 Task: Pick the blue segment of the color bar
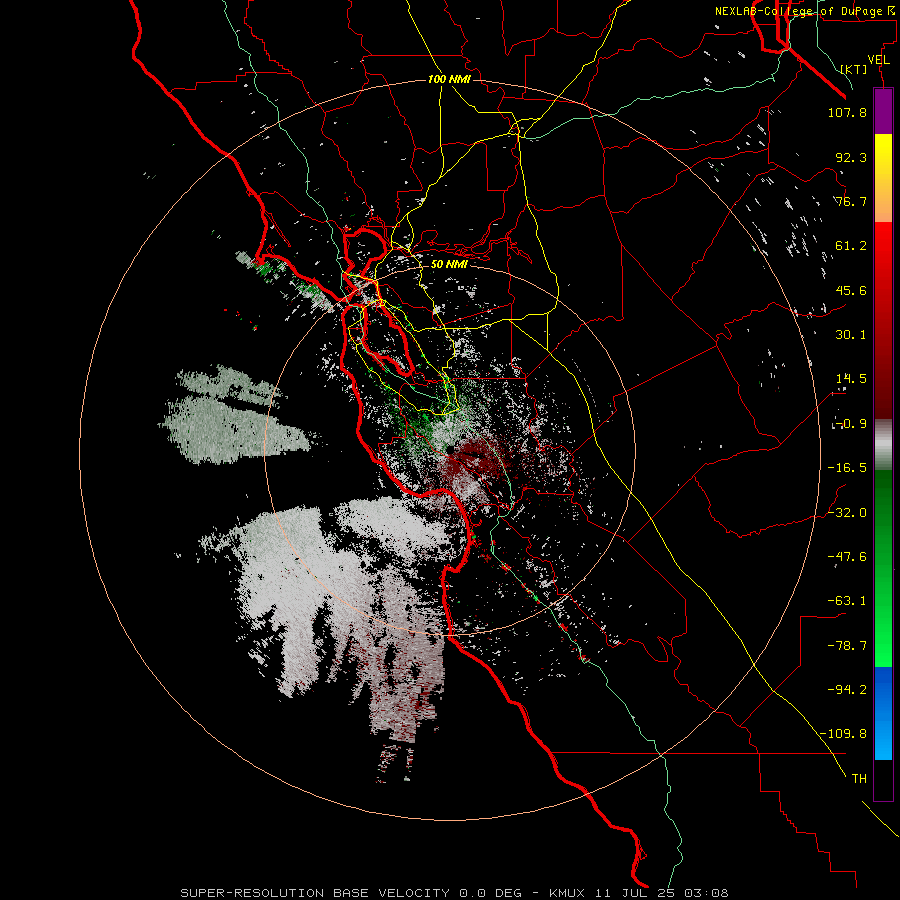883,713
